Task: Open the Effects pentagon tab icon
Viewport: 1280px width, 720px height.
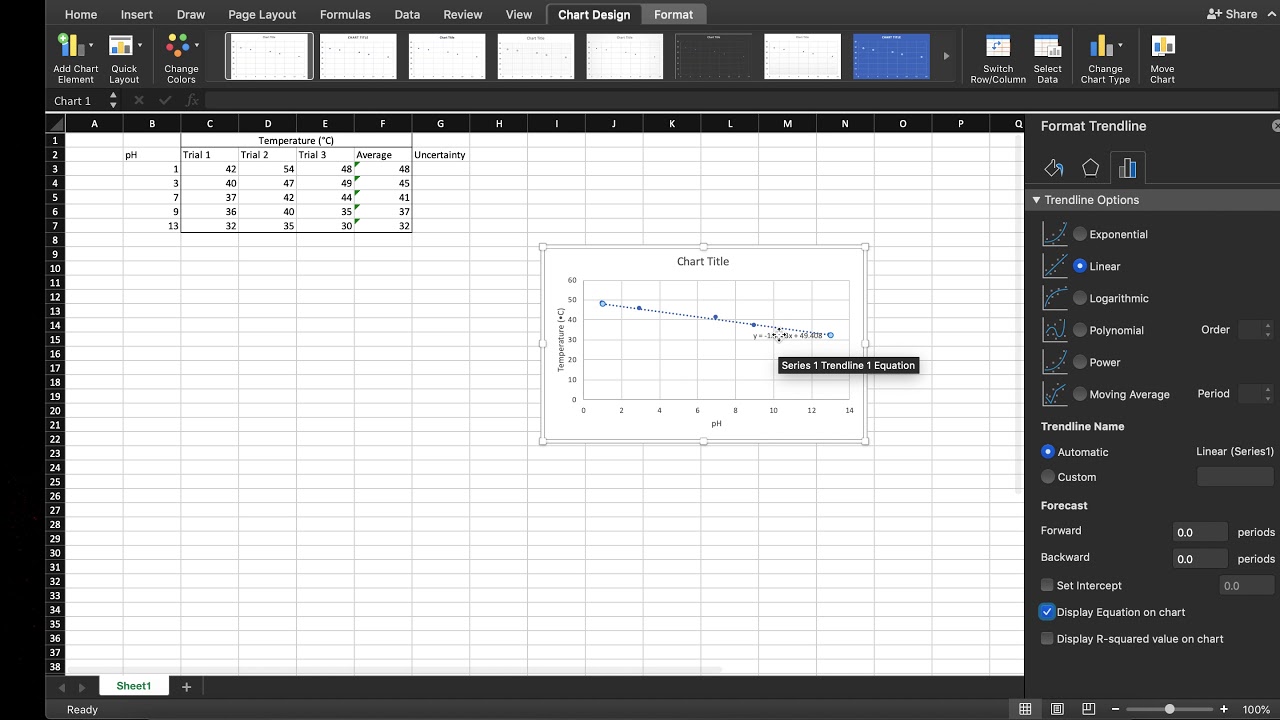Action: (x=1090, y=168)
